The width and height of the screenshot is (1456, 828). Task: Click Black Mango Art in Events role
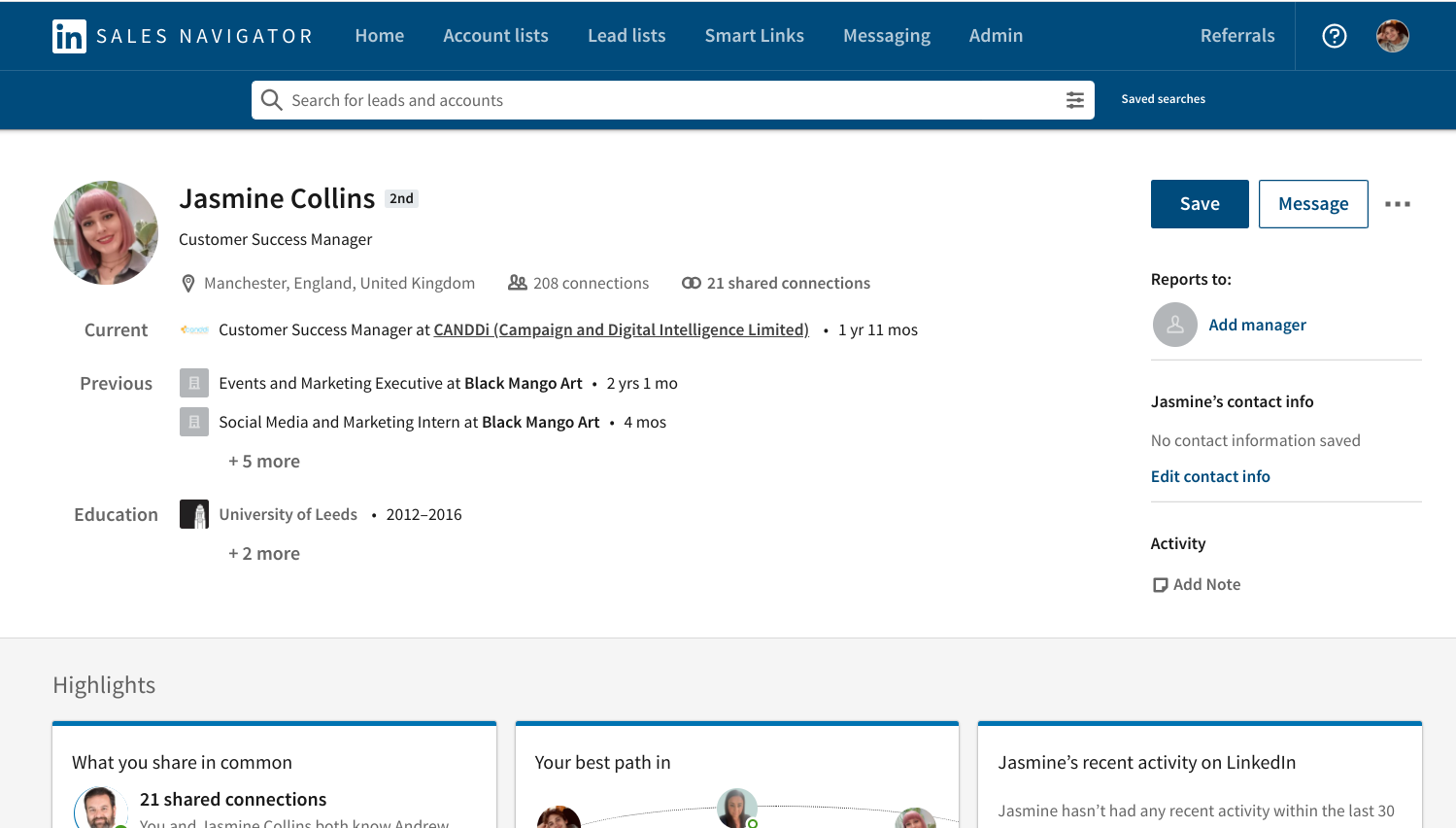click(x=524, y=383)
